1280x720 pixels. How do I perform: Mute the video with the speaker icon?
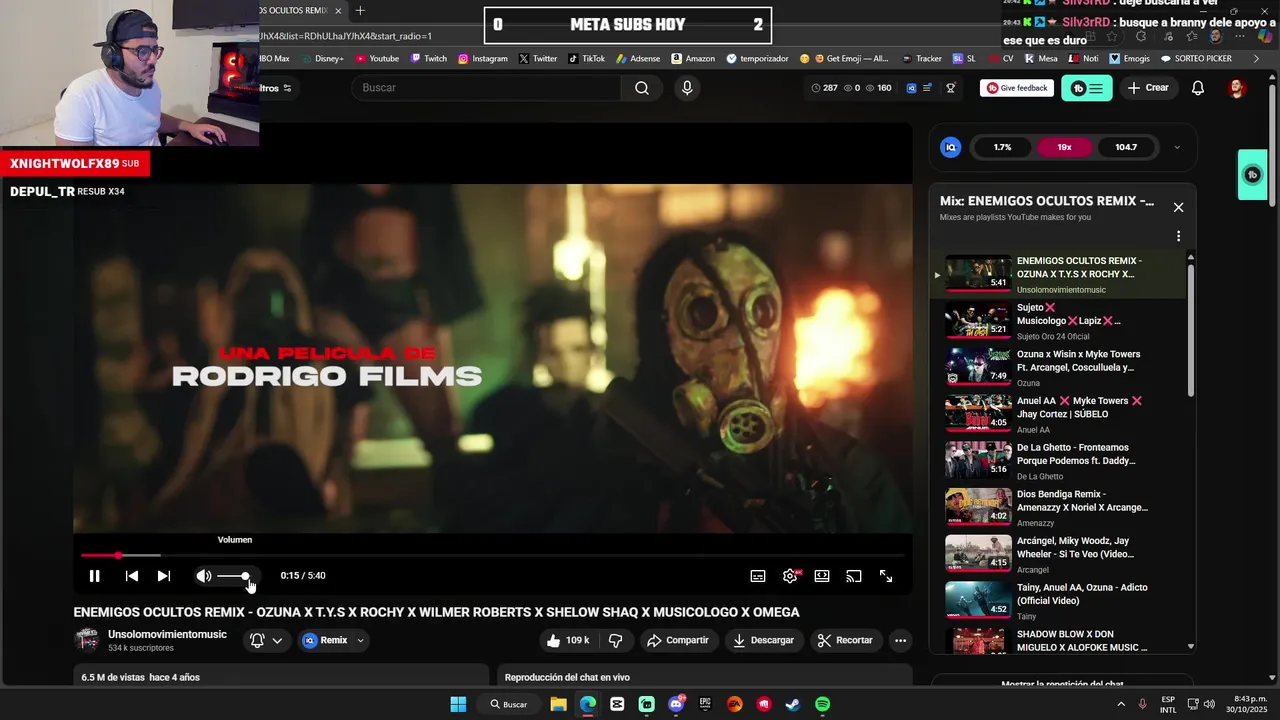tap(204, 576)
